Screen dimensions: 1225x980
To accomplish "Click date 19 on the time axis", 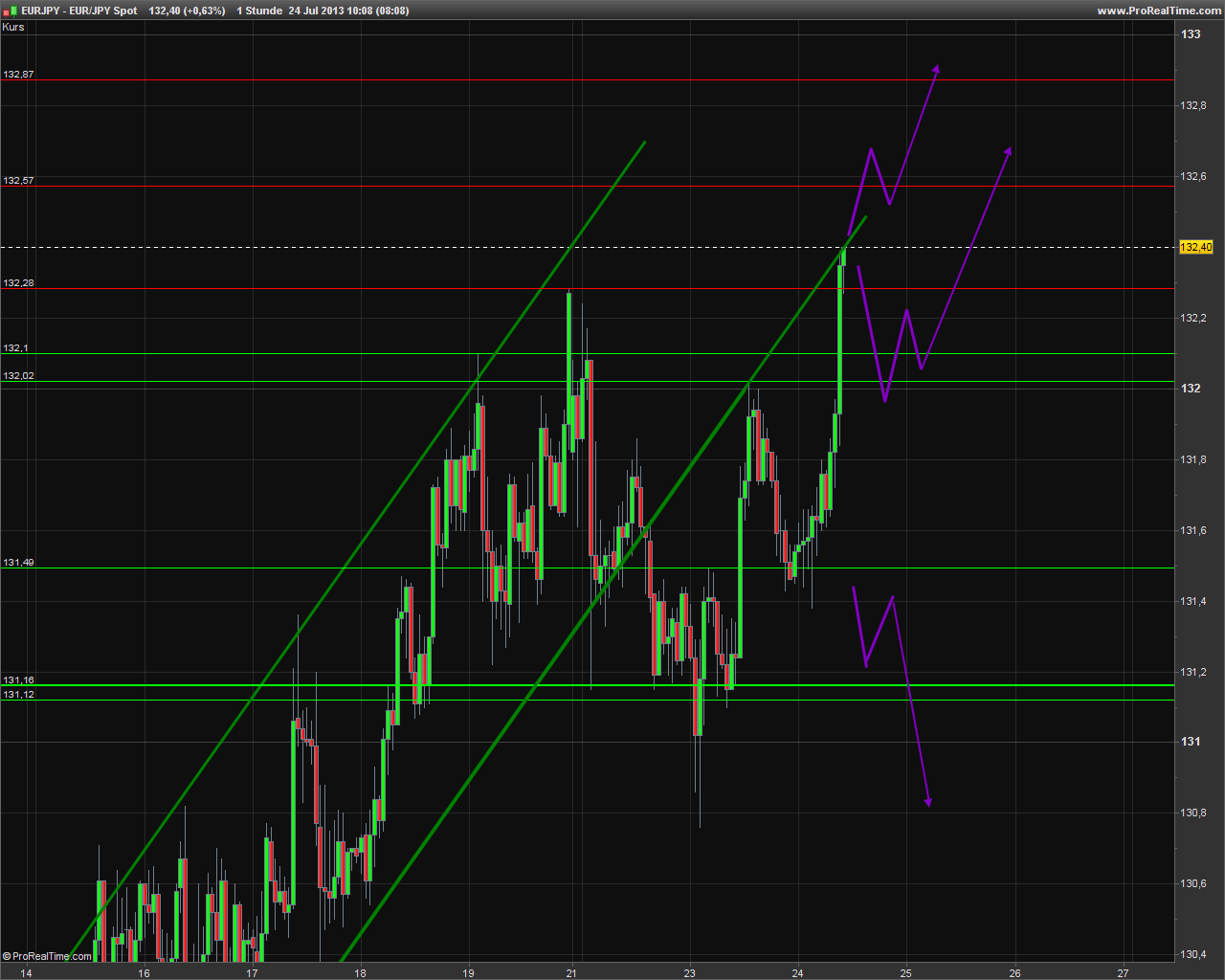I will click(468, 973).
